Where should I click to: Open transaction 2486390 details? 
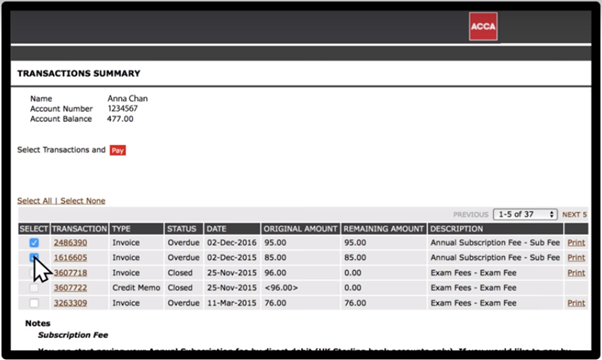70,243
